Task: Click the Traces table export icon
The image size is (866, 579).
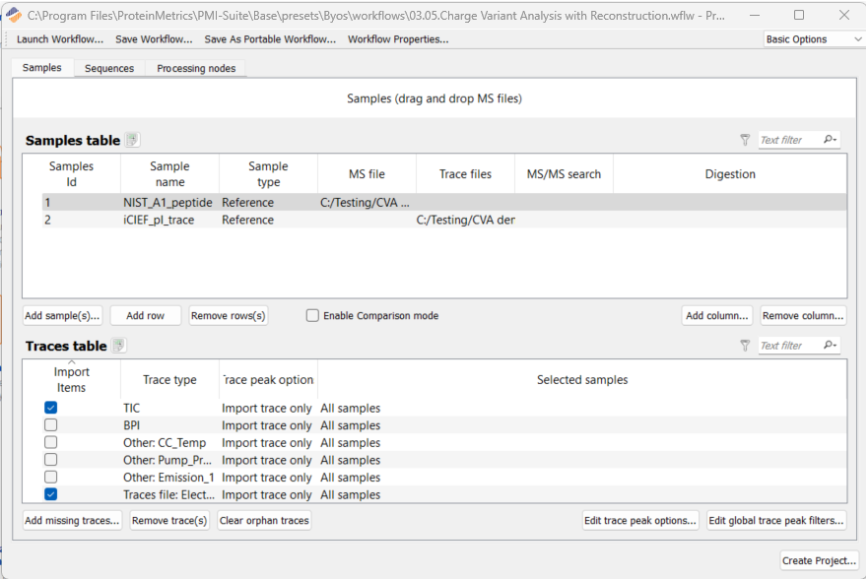Action: (x=118, y=345)
